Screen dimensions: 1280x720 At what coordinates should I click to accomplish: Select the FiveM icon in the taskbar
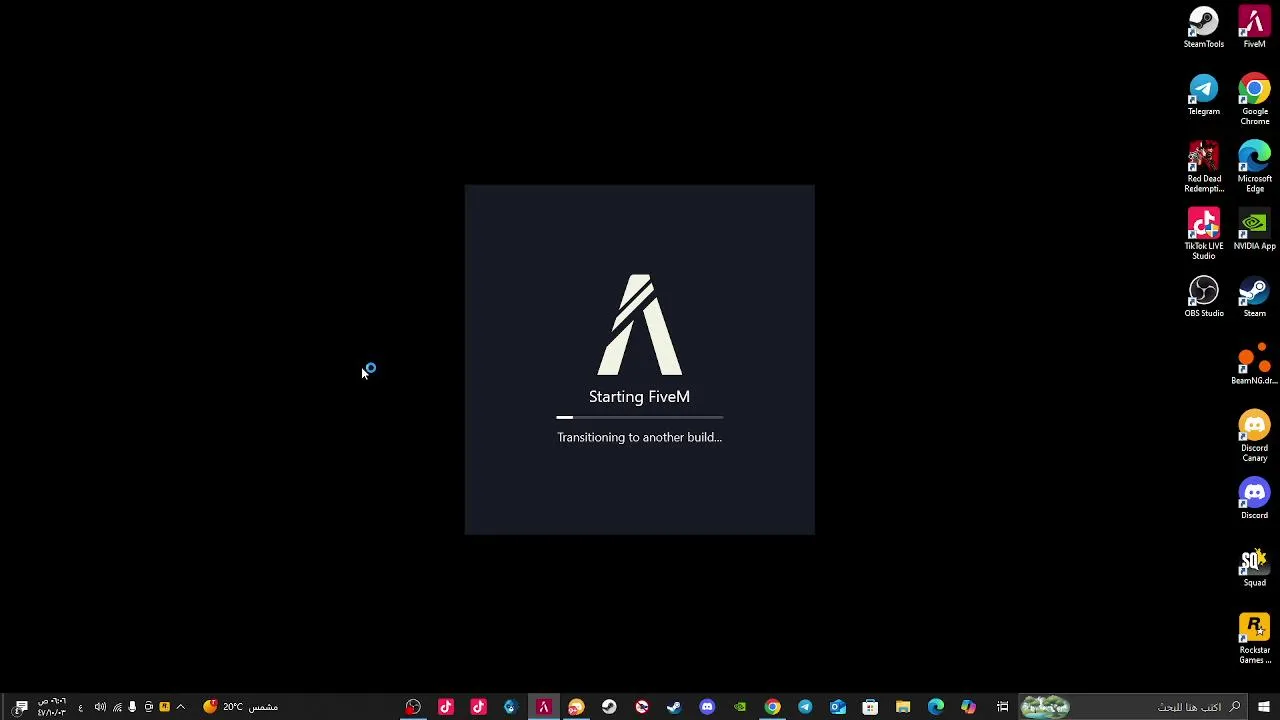[543, 707]
